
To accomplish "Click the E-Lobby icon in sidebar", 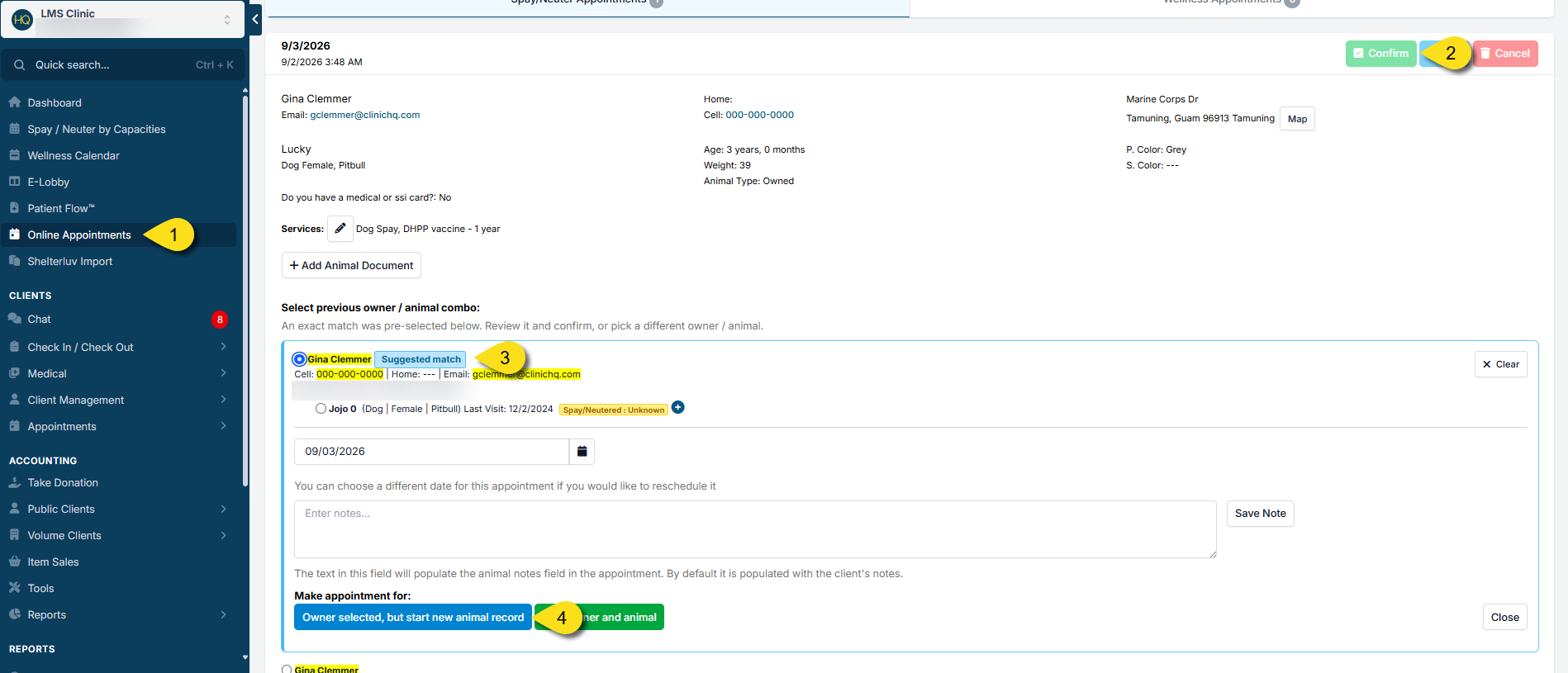I will pyautogui.click(x=15, y=182).
